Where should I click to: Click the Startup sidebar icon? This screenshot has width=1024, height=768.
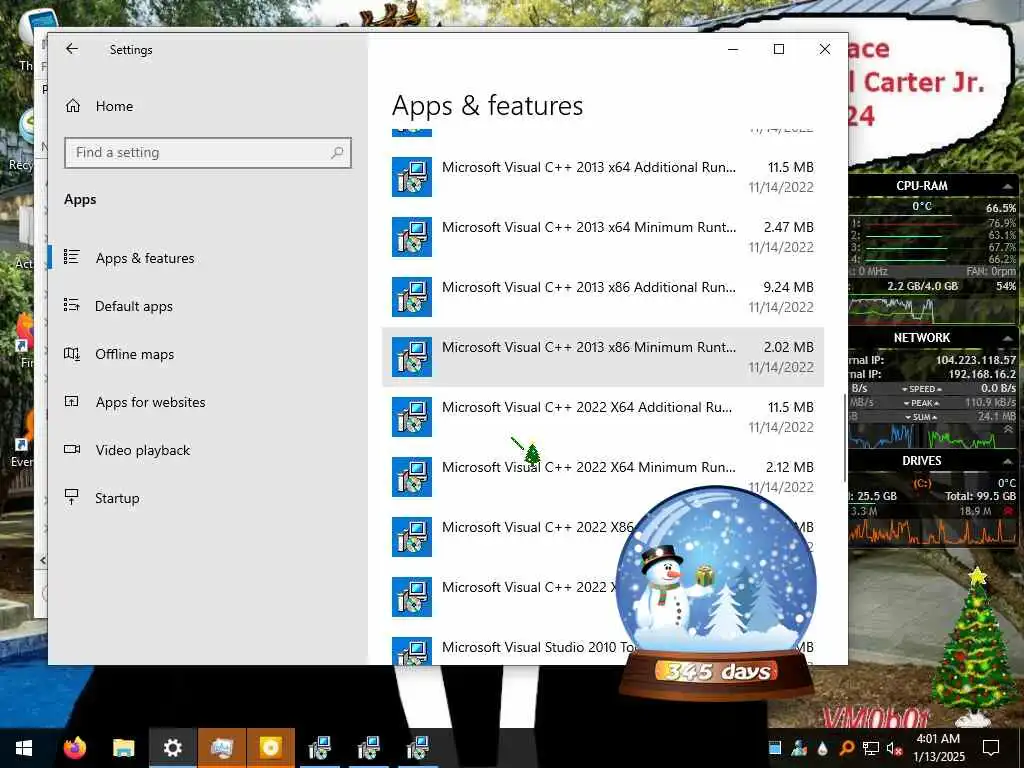tap(72, 497)
